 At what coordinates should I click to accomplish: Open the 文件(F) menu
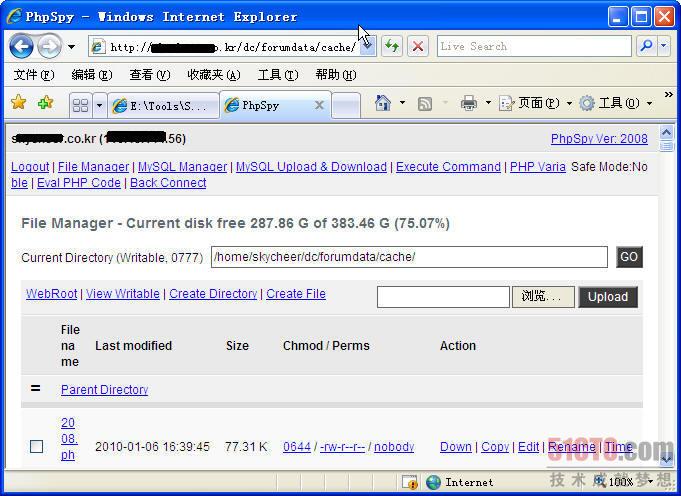tap(34, 75)
